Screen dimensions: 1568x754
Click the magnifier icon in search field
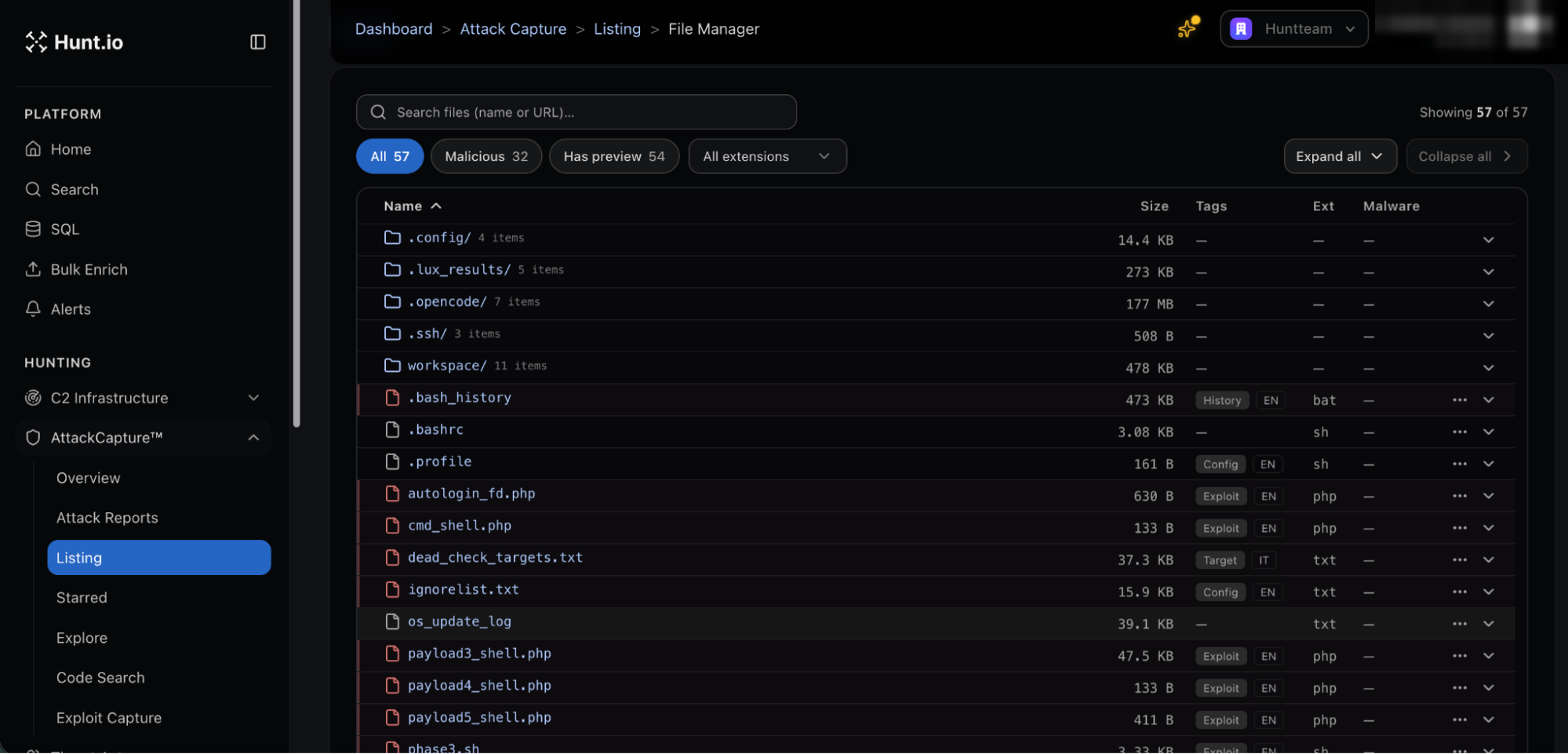(378, 112)
